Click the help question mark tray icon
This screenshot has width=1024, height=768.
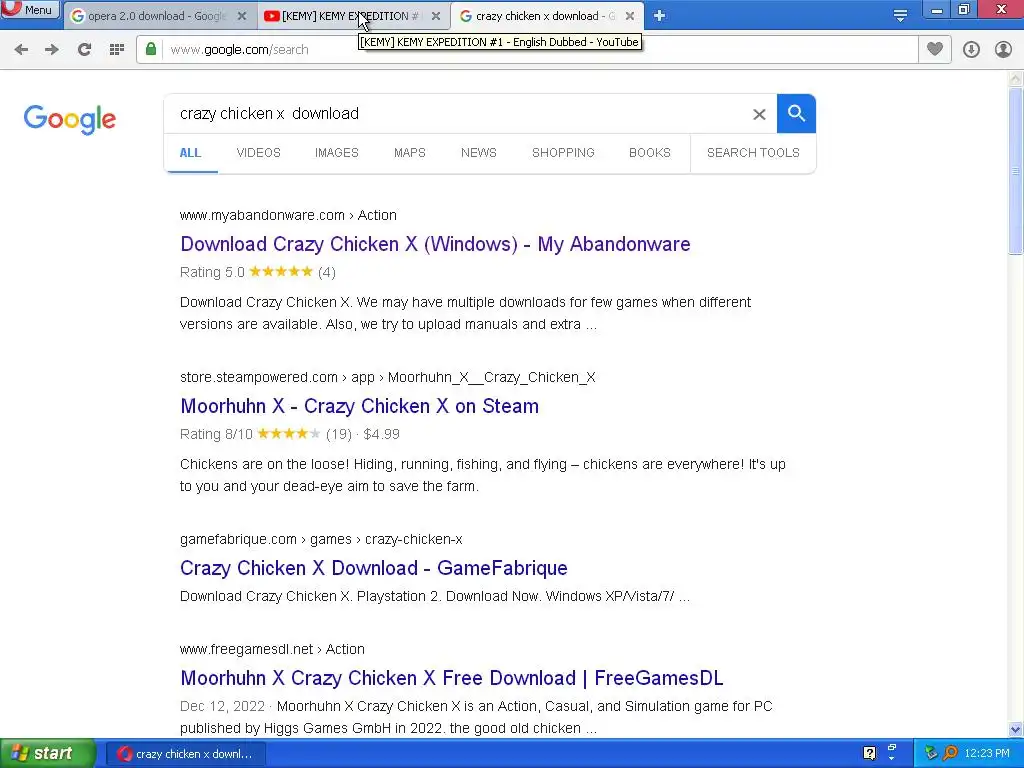[x=869, y=753]
